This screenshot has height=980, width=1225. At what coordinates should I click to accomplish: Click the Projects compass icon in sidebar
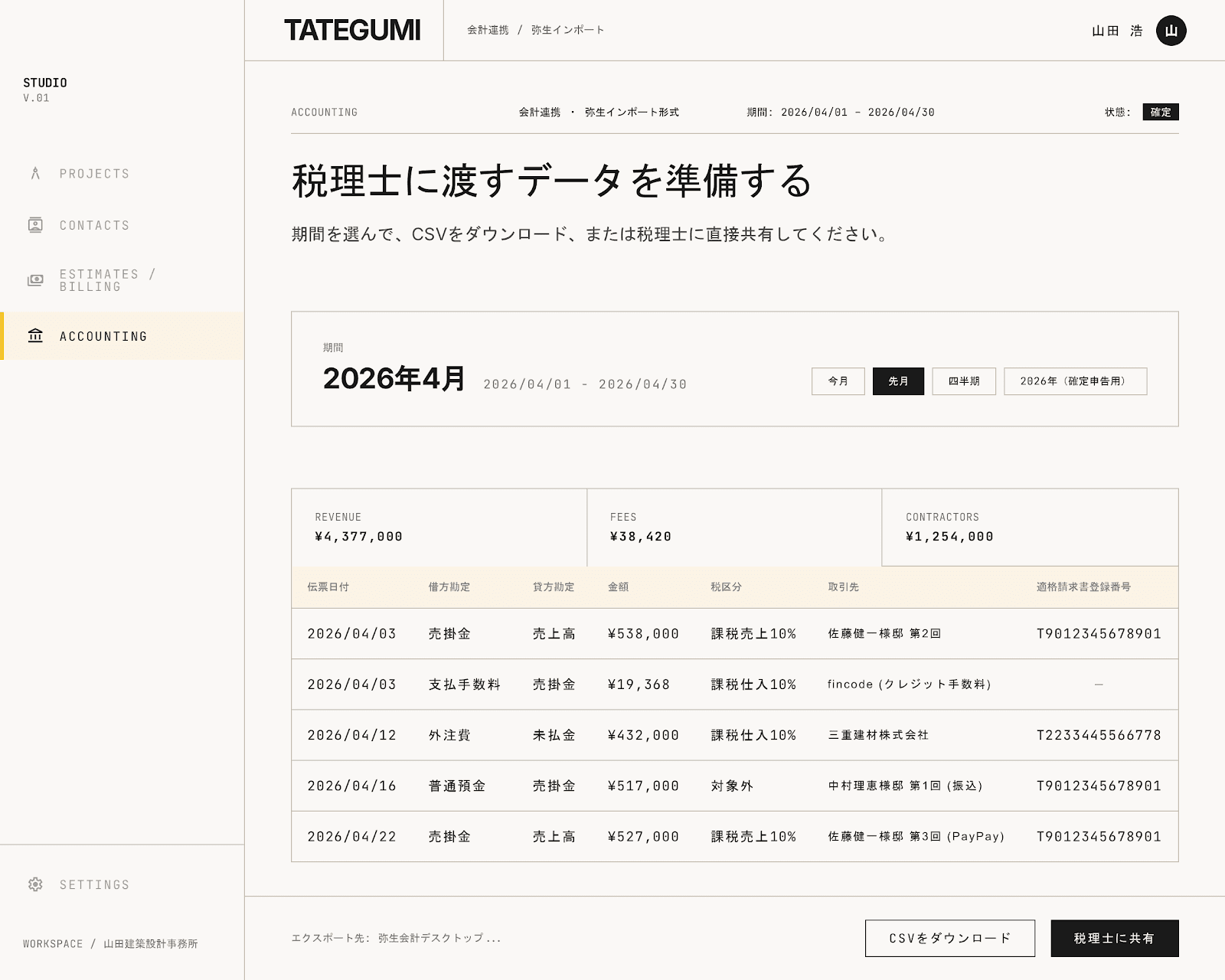pos(35,173)
